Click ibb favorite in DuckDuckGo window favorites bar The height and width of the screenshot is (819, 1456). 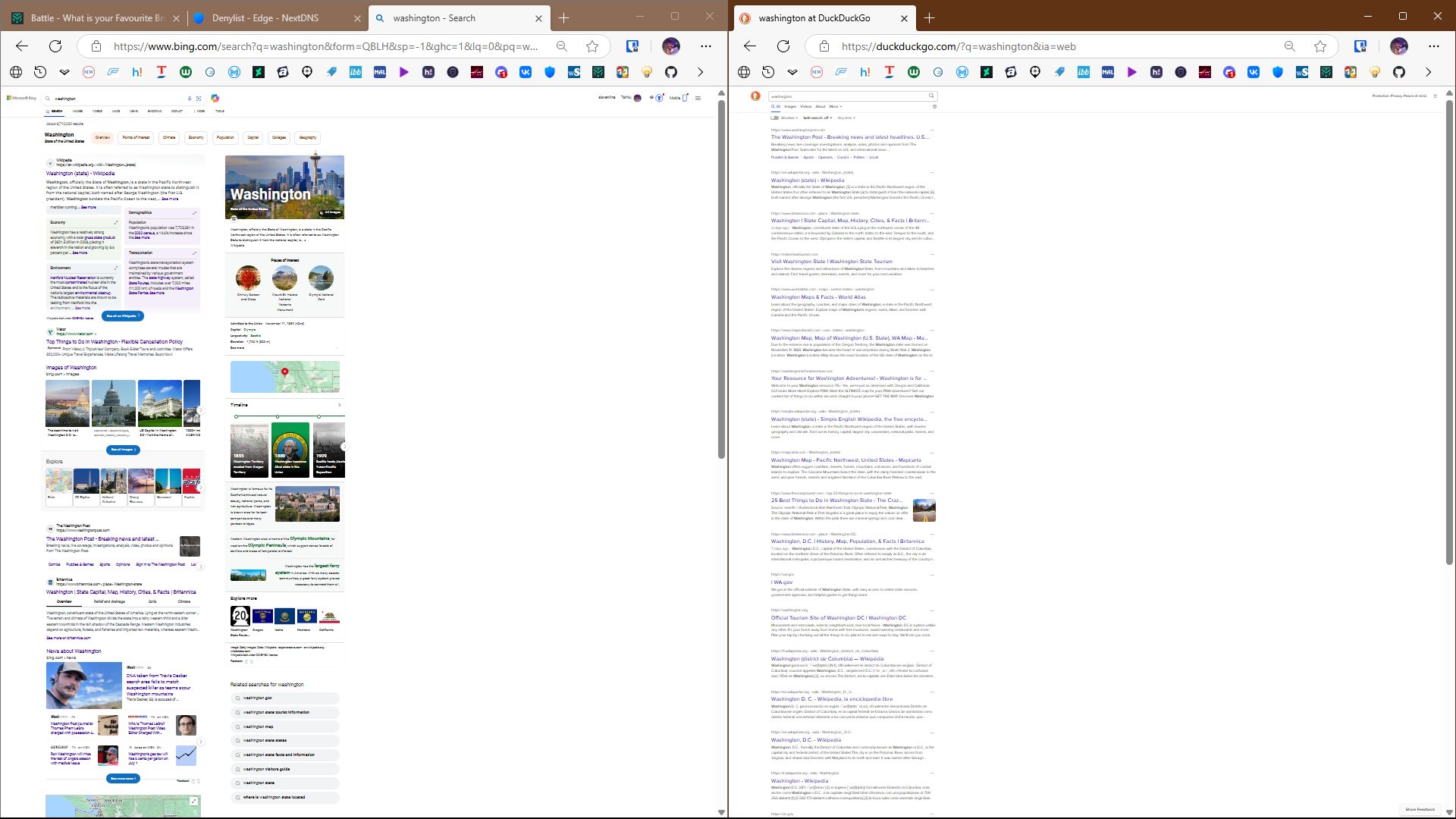pos(1084,72)
